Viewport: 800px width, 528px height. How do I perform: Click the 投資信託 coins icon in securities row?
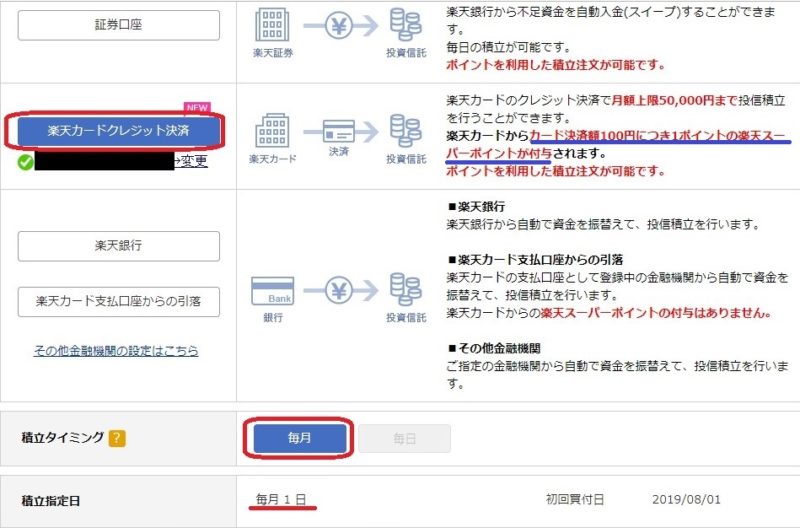(406, 25)
